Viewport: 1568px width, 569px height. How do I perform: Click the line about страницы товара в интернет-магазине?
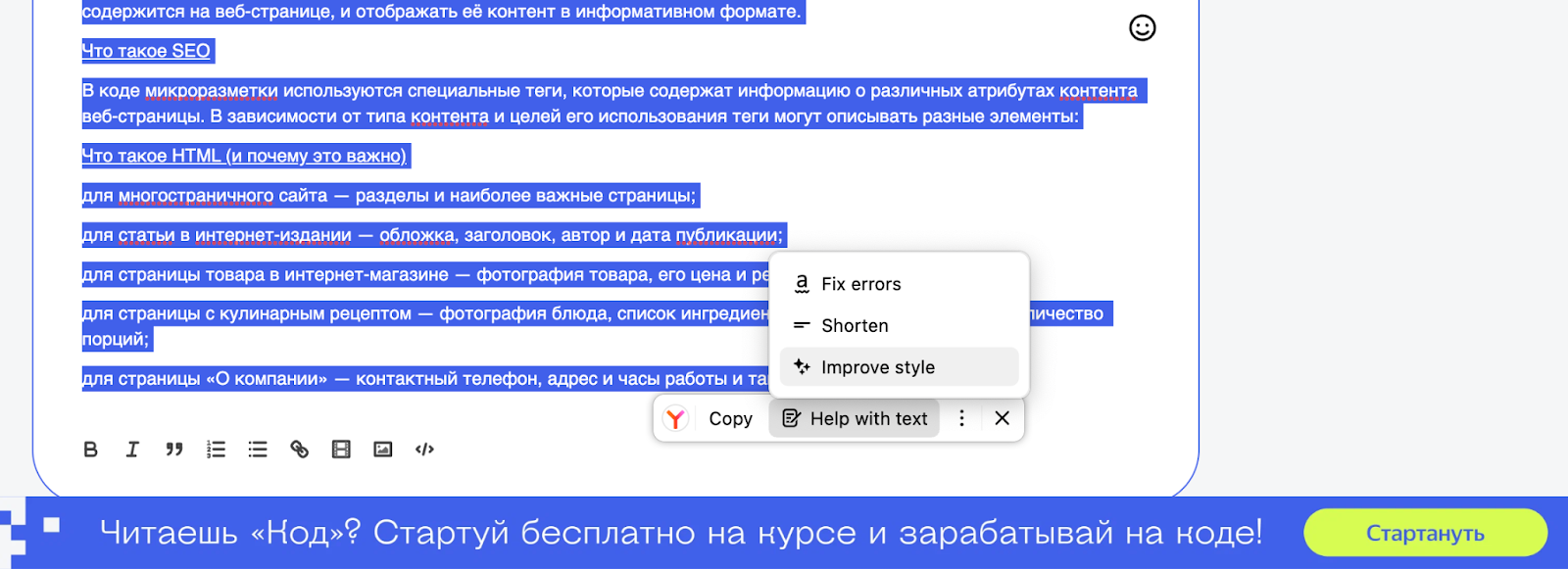coord(425,275)
